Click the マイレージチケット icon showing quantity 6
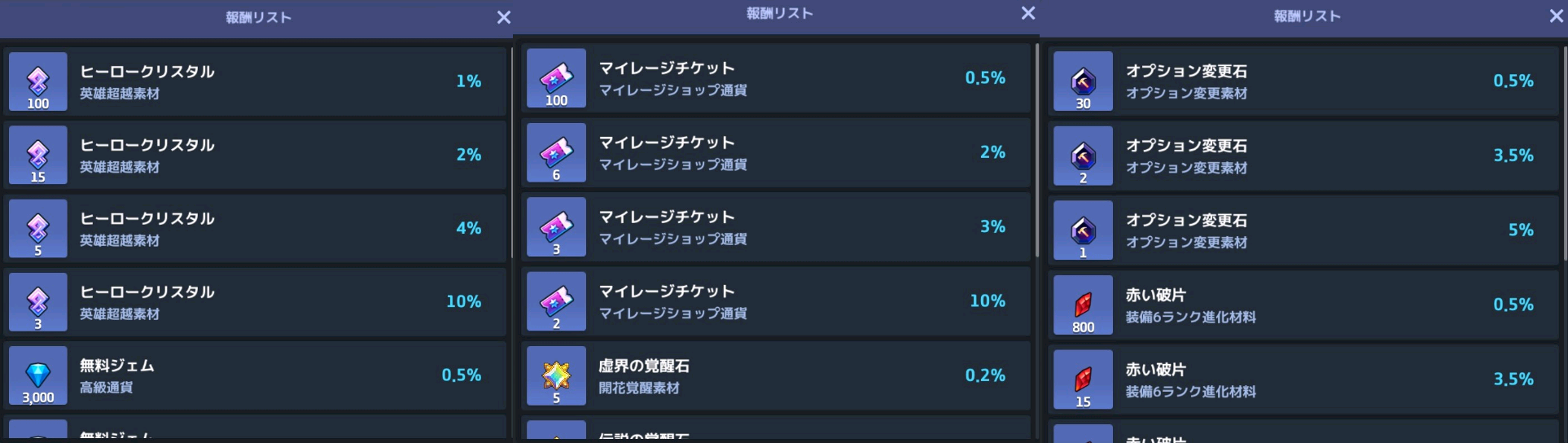Screen dimensions: 1568x443 click(x=556, y=152)
